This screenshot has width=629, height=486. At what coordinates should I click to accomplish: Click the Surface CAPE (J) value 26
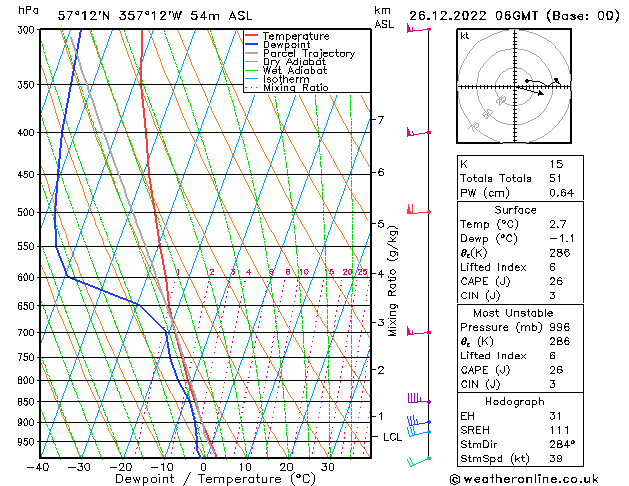coord(556,281)
